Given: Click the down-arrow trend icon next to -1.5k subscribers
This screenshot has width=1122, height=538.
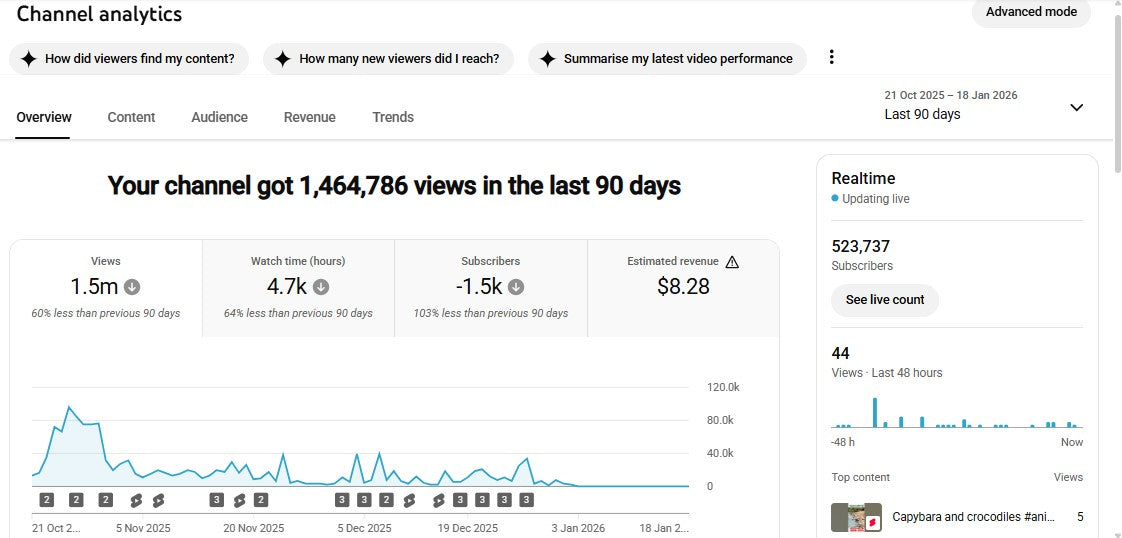Looking at the screenshot, I should (x=516, y=287).
